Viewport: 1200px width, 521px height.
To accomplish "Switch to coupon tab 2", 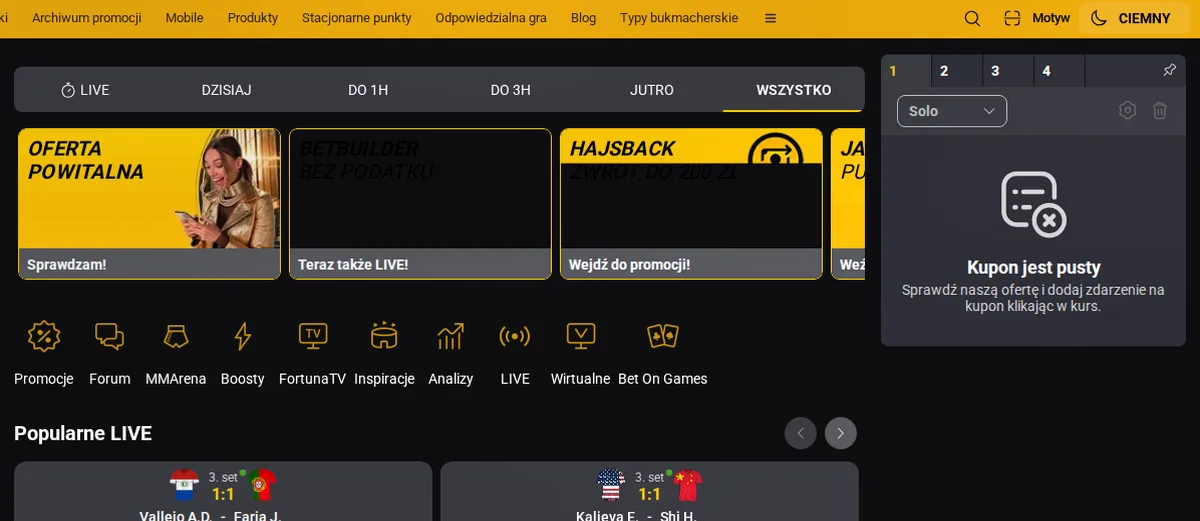I will click(957, 71).
